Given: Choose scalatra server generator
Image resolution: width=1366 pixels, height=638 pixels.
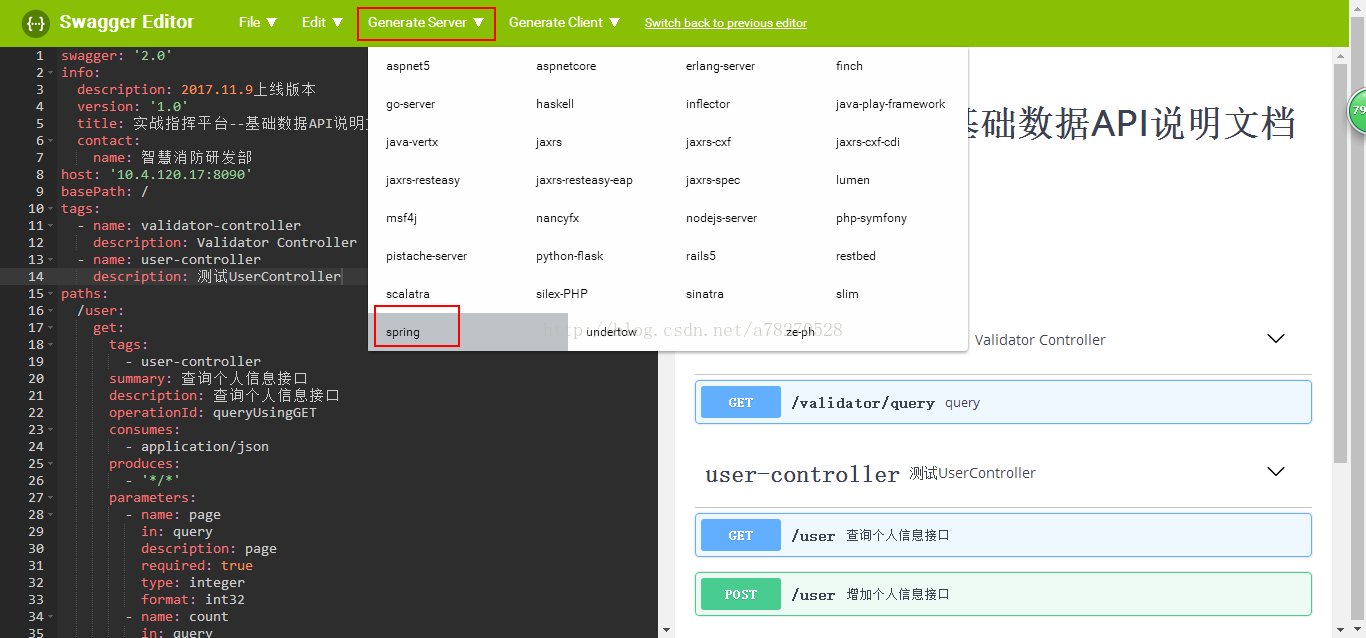Looking at the screenshot, I should tap(408, 294).
